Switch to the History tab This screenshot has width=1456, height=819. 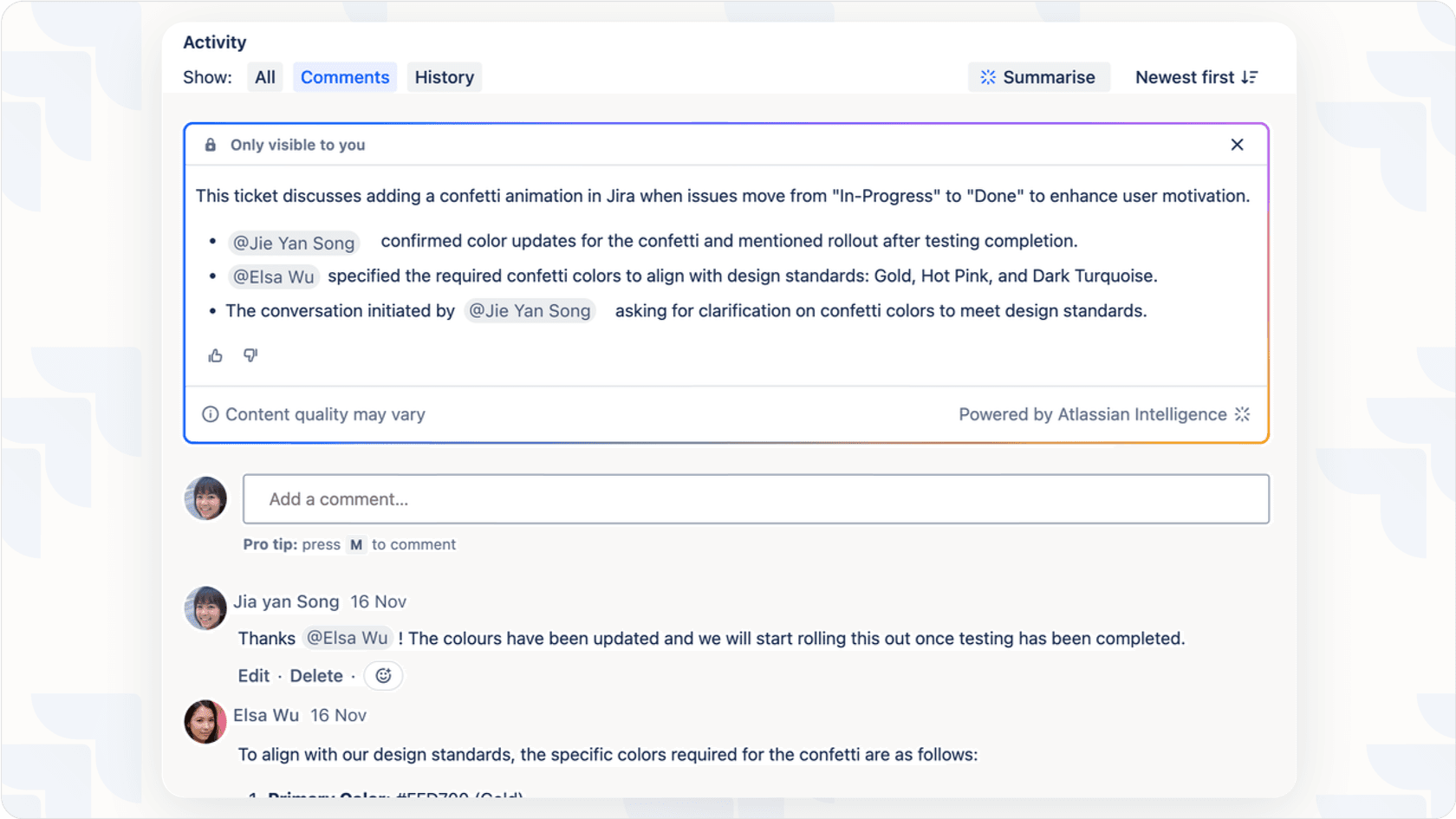444,77
